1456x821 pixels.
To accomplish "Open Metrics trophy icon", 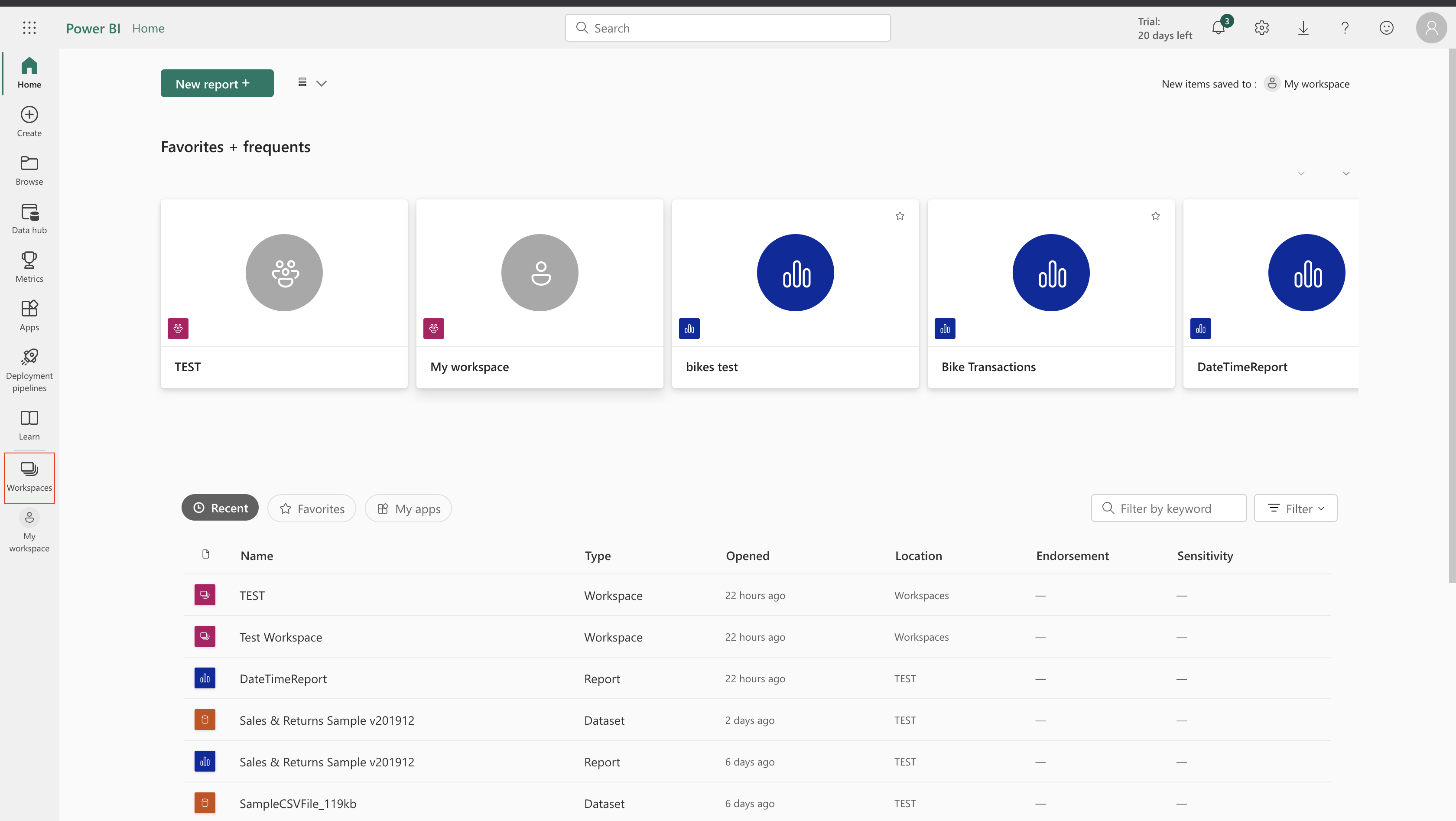I will (x=29, y=267).
